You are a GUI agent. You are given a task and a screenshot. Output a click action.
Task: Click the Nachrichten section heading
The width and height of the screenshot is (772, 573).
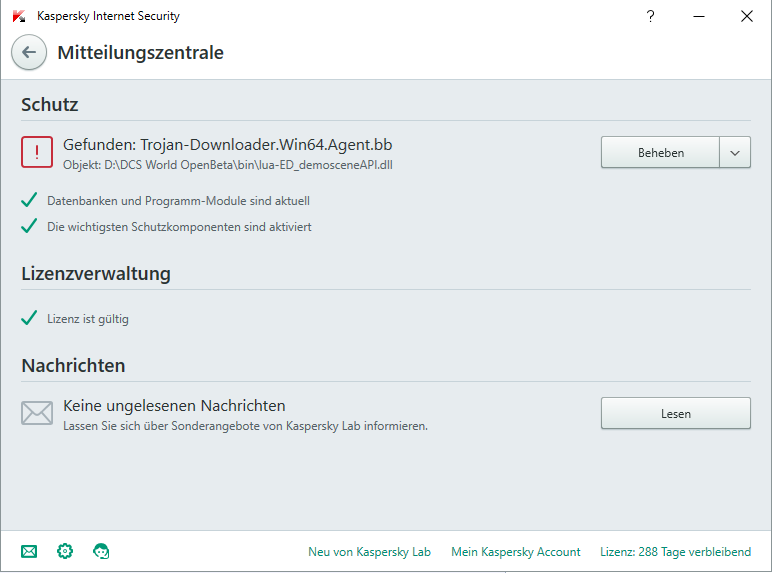pos(73,366)
